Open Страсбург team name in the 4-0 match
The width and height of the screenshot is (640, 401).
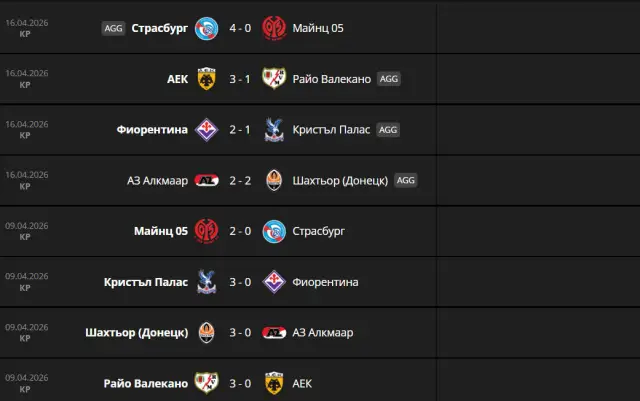[x=160, y=28]
